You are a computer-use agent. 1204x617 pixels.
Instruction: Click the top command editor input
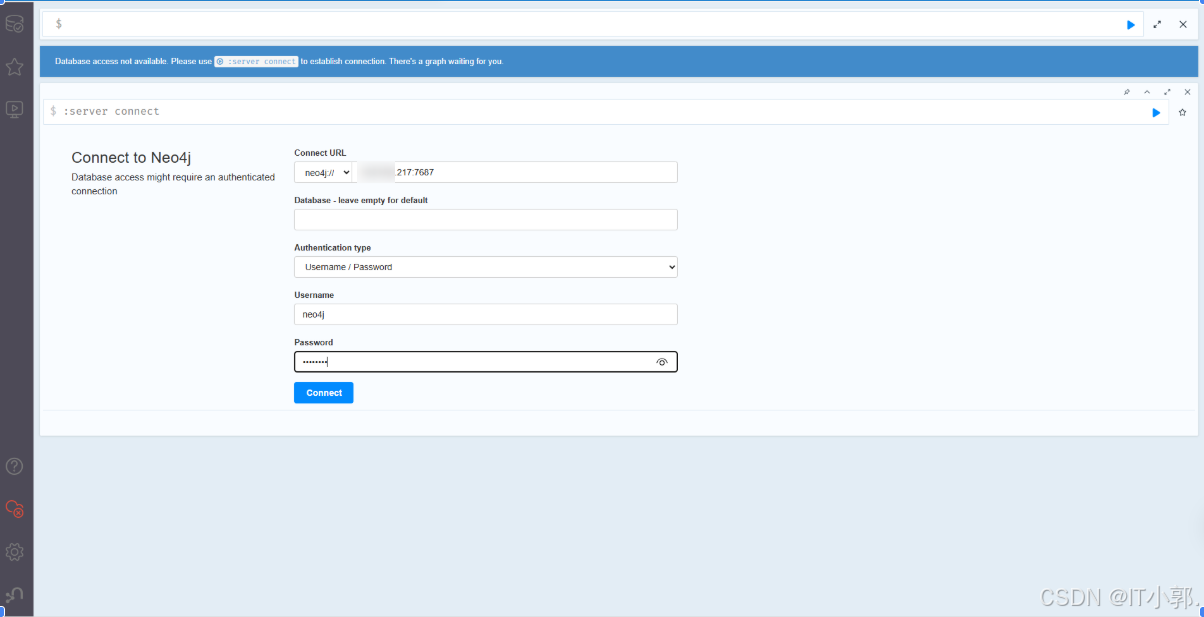click(590, 24)
